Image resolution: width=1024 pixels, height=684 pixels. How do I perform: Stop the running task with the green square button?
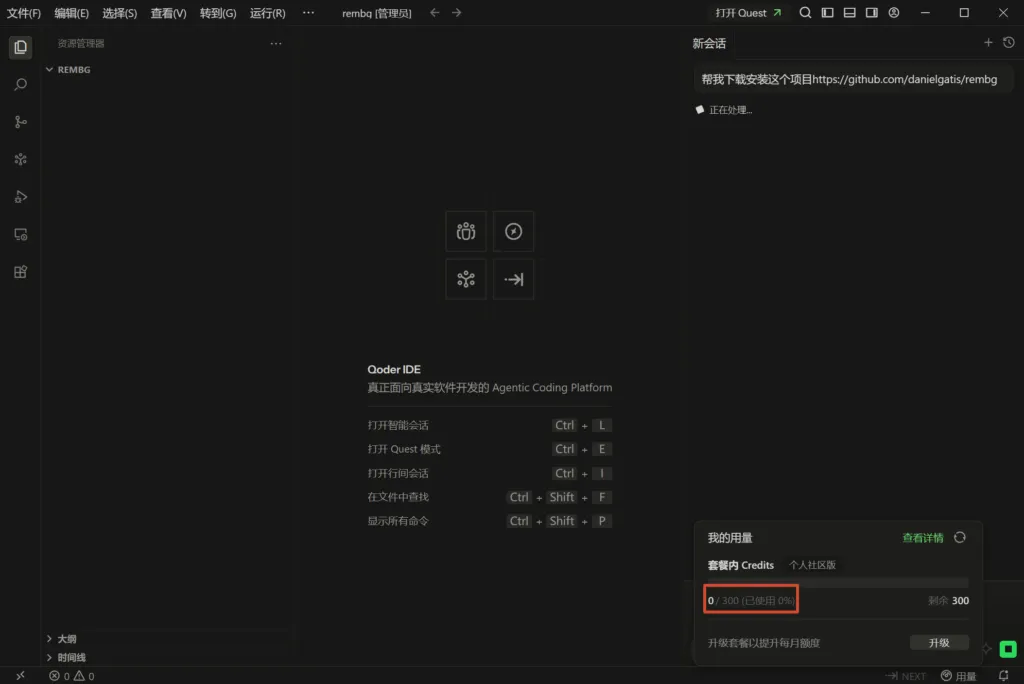[1008, 649]
